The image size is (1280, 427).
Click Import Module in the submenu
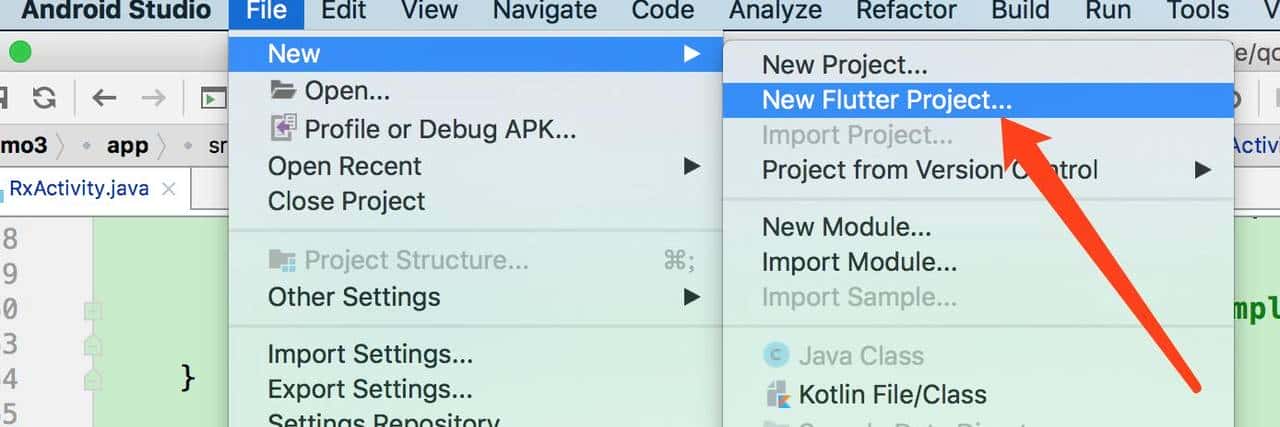(x=859, y=262)
